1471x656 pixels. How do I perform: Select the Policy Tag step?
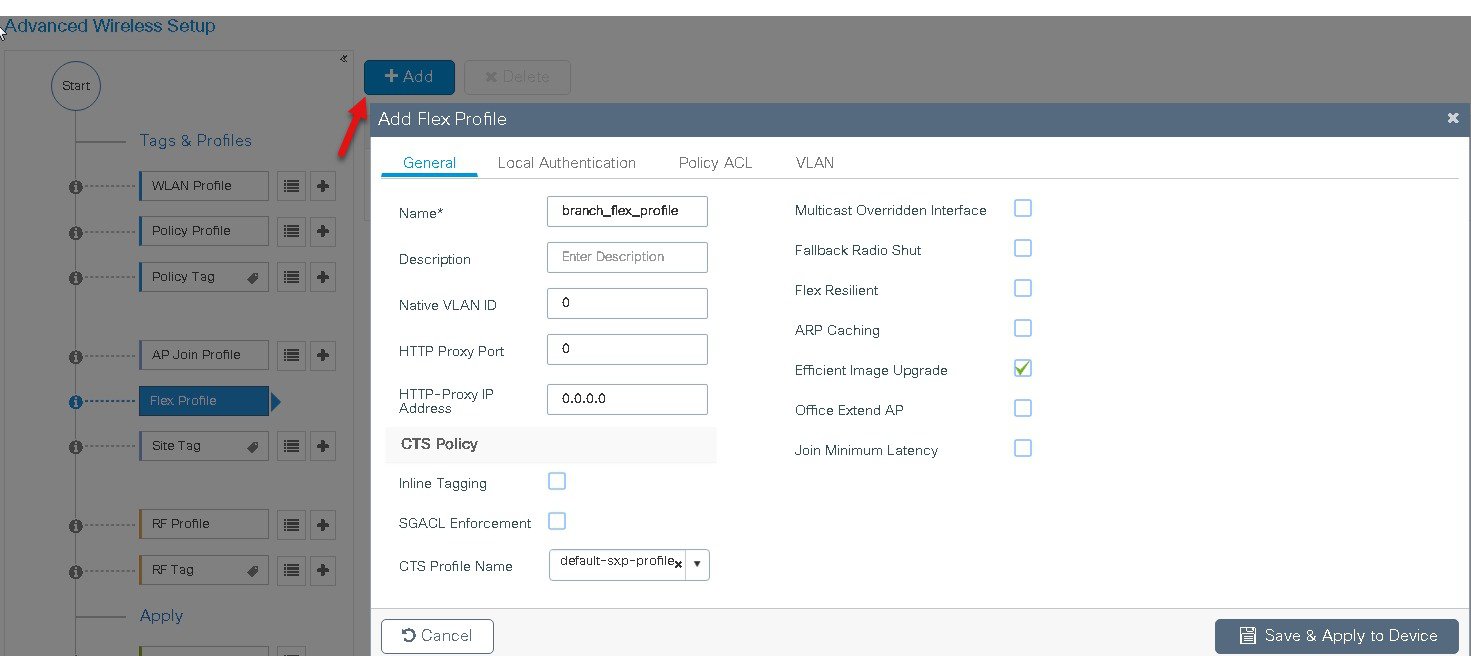pos(204,277)
